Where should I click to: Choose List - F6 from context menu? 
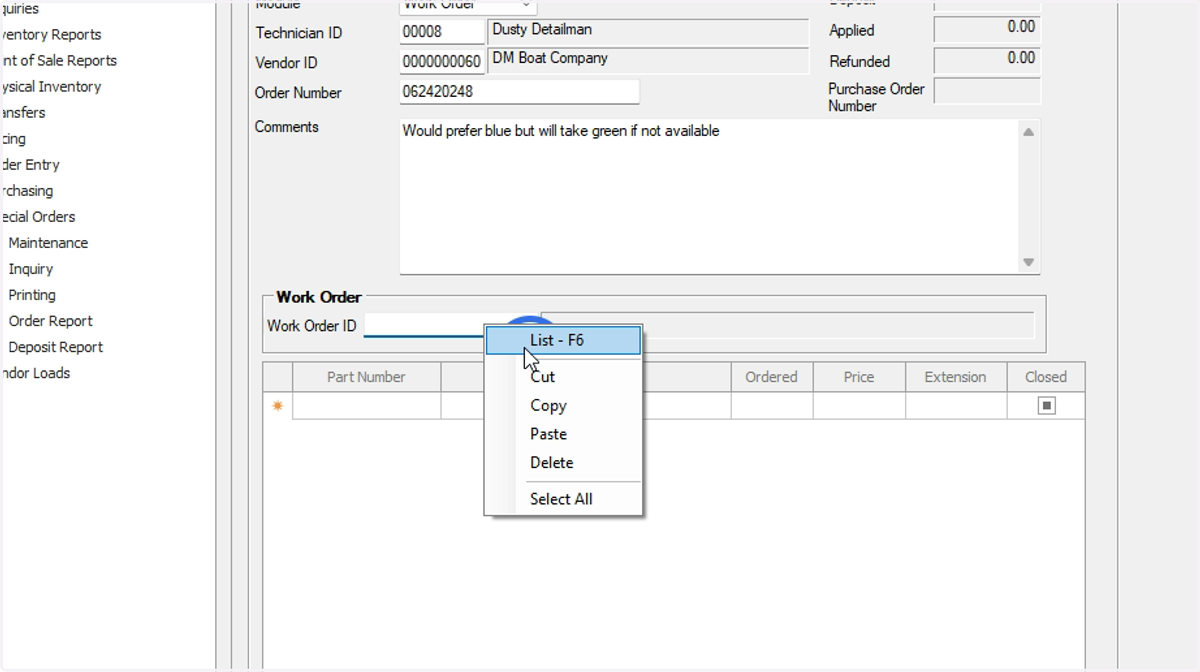pos(563,340)
